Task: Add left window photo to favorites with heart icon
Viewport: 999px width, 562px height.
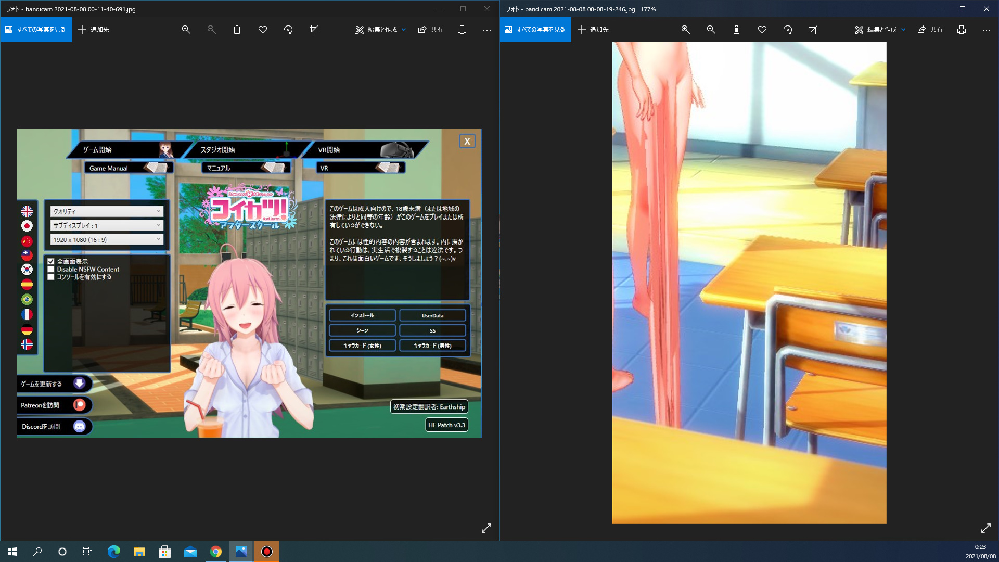Action: pyautogui.click(x=263, y=30)
